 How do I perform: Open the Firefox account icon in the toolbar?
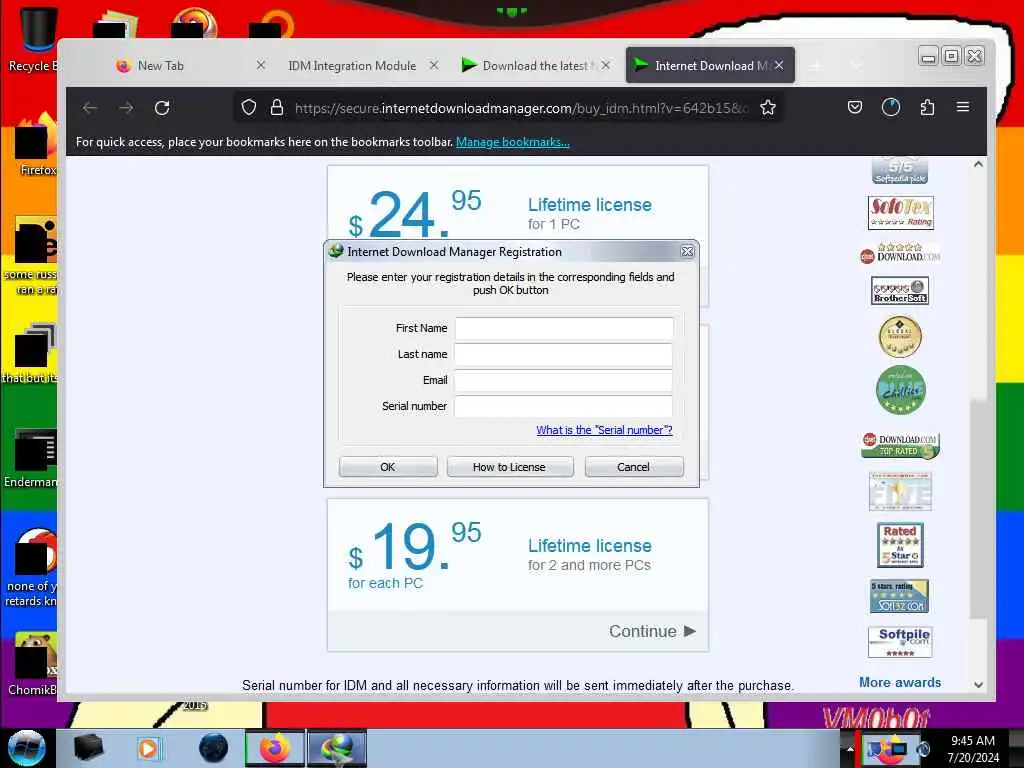tap(891, 107)
